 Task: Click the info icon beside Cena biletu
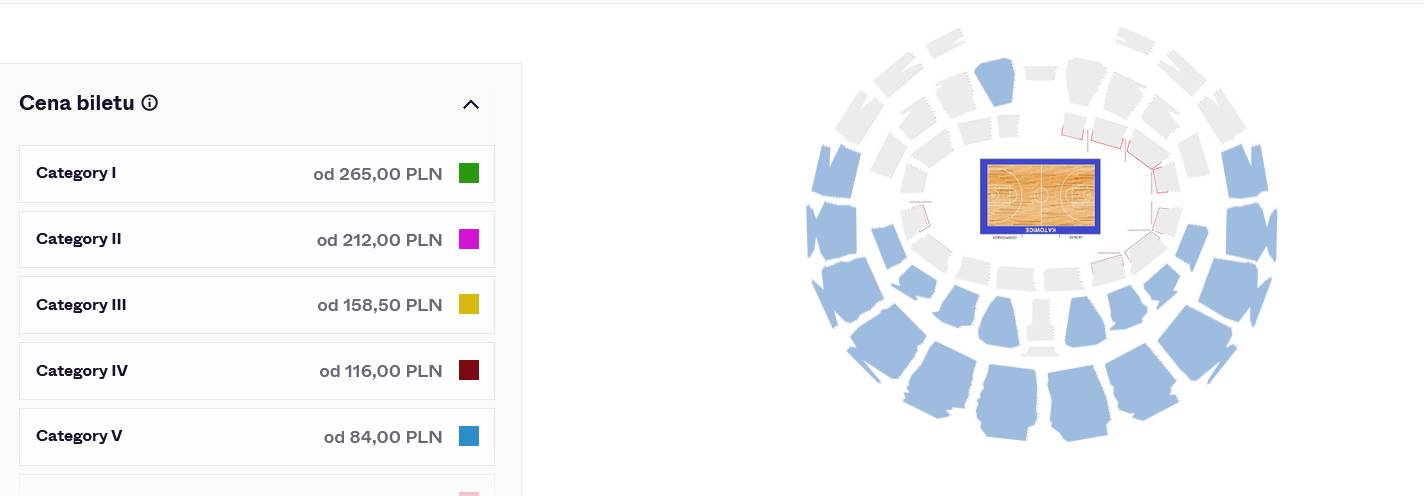point(150,103)
